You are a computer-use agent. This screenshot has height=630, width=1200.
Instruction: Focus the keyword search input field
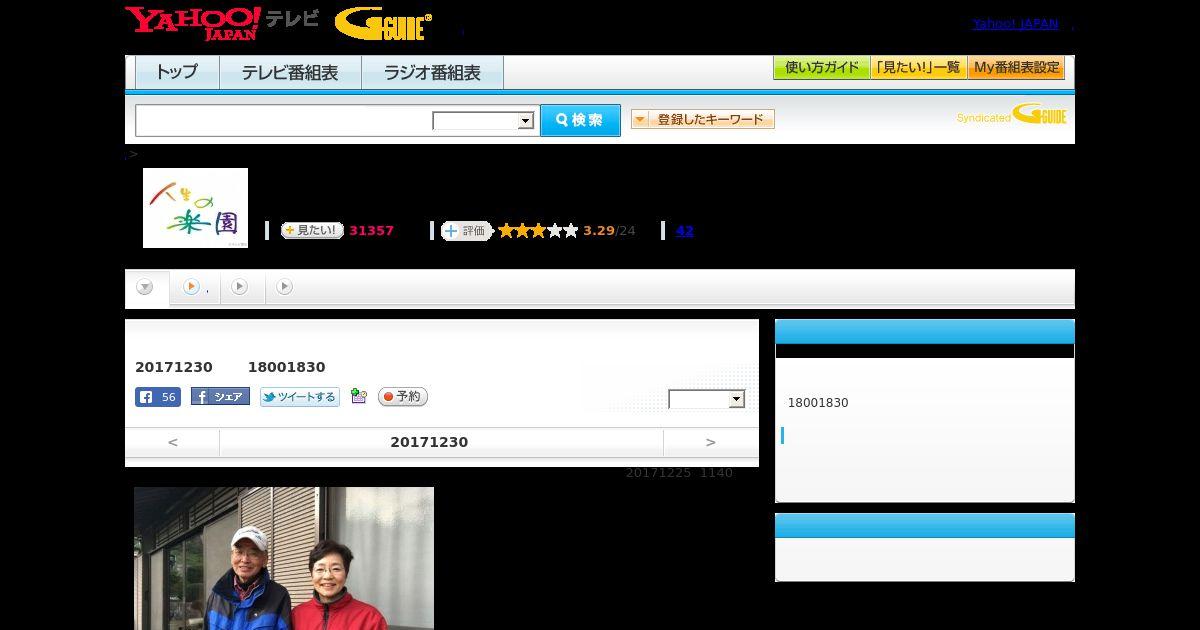(283, 120)
